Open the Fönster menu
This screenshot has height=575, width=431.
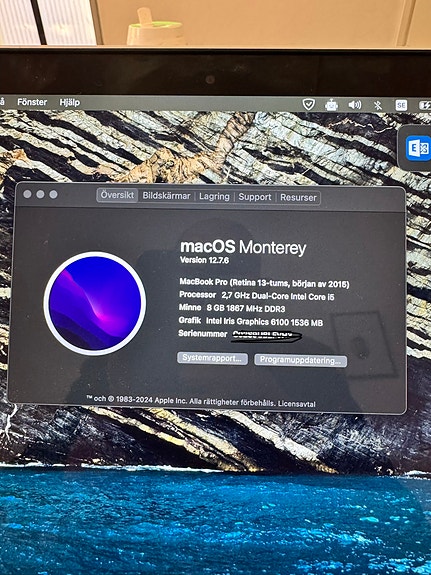pyautogui.click(x=32, y=102)
